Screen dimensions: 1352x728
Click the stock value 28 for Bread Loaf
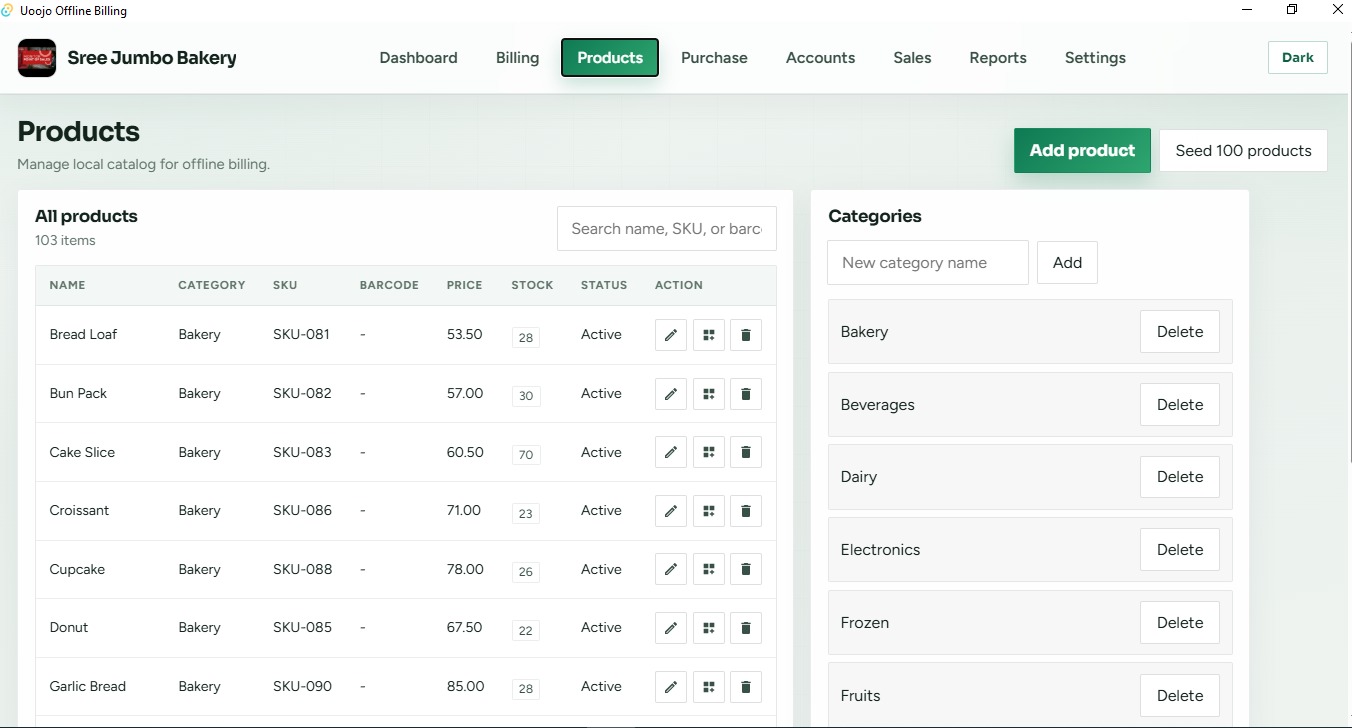pyautogui.click(x=526, y=338)
